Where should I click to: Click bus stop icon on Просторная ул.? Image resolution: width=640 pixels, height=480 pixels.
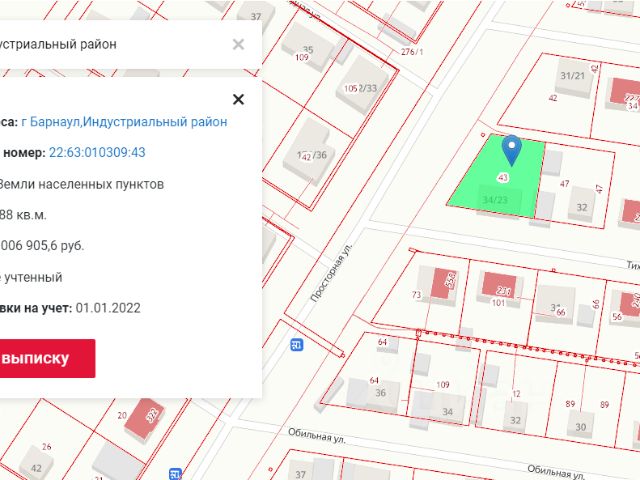tap(296, 345)
